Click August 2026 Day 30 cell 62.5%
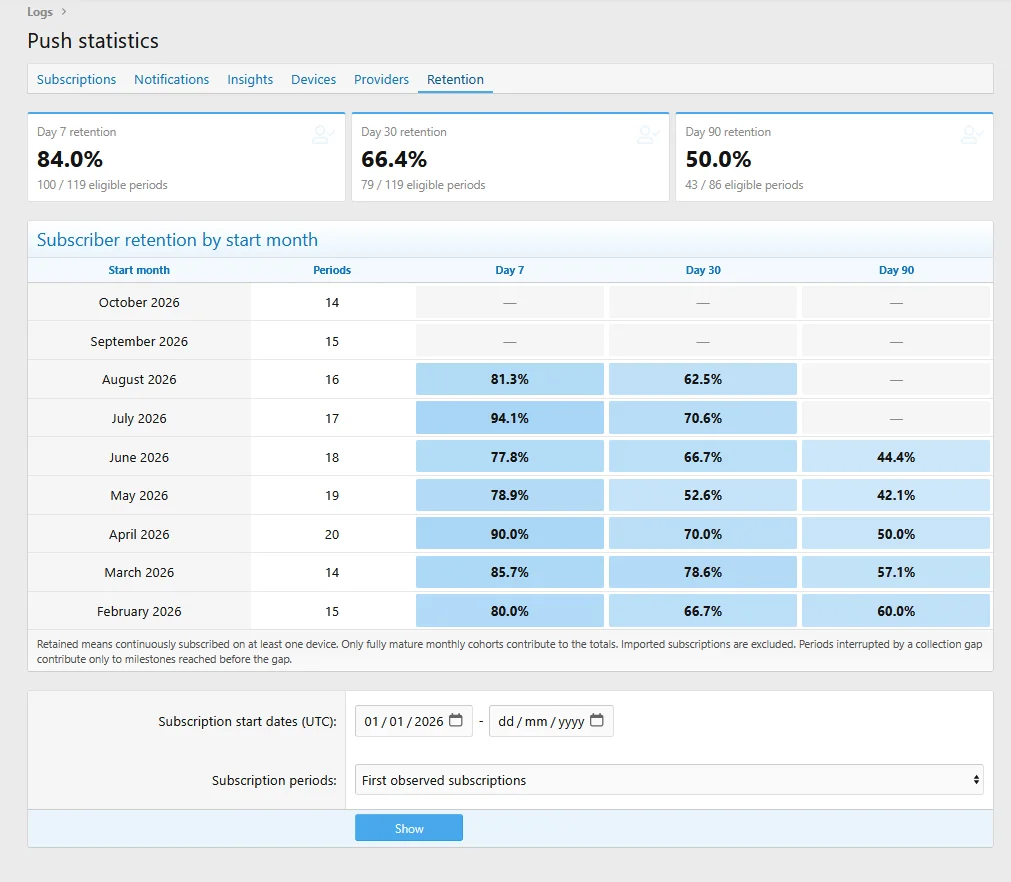The height and width of the screenshot is (882, 1011). coord(703,379)
